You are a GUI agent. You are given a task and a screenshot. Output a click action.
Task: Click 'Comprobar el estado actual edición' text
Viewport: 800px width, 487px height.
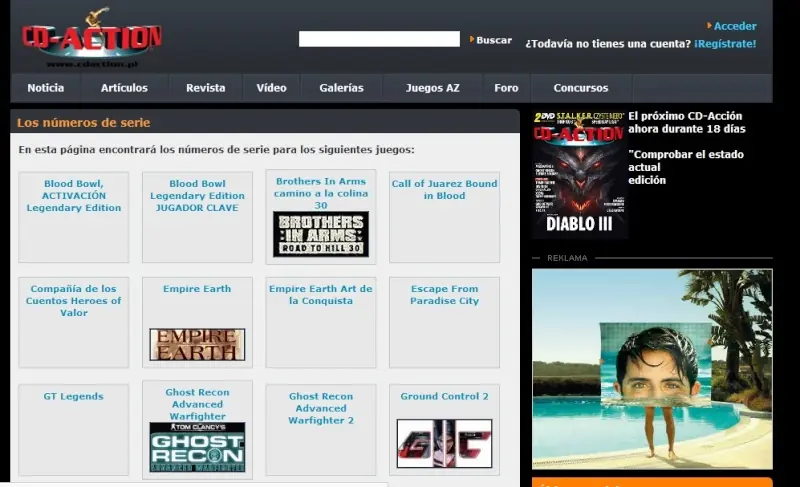coord(686,167)
